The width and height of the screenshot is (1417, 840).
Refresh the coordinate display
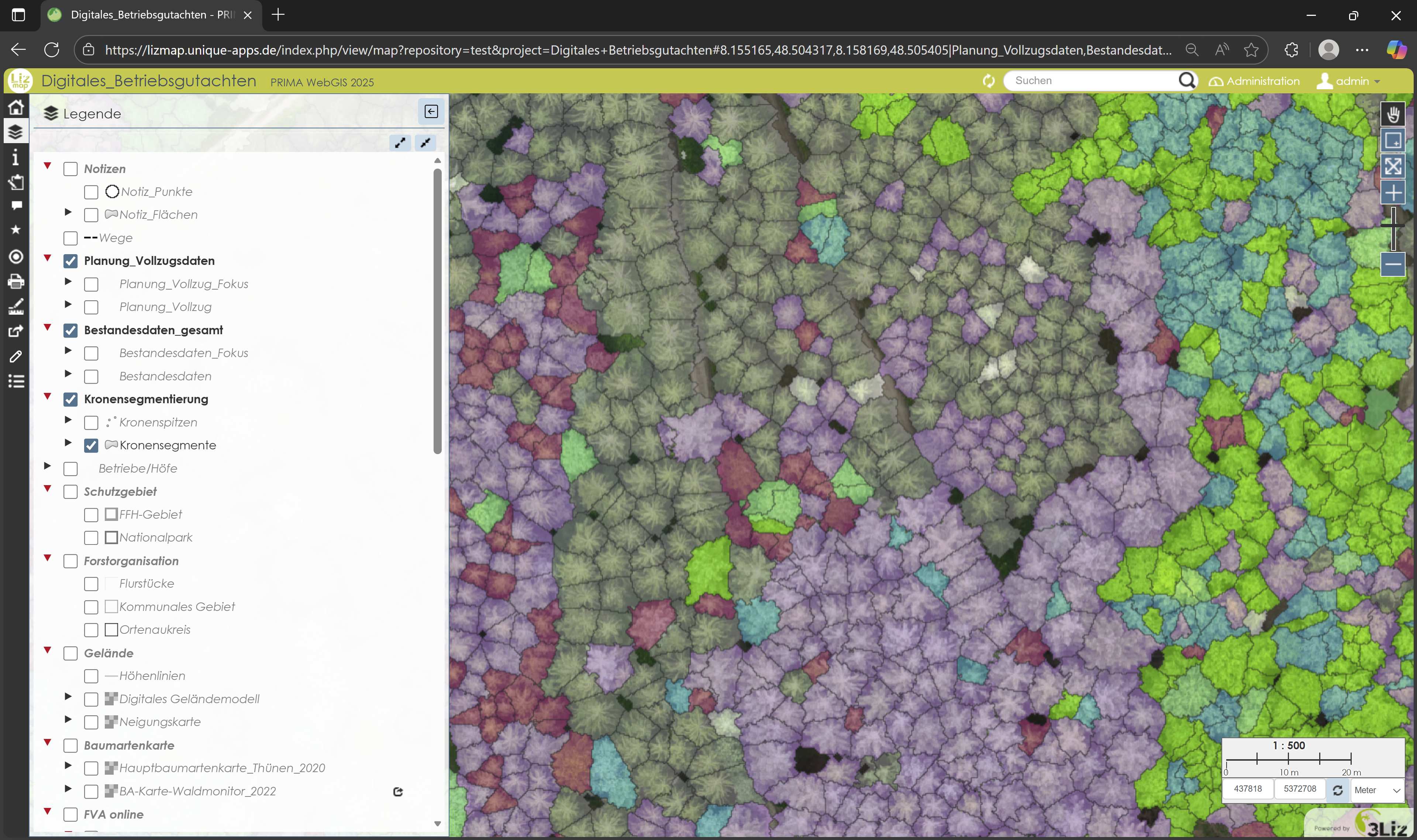pos(1337,789)
